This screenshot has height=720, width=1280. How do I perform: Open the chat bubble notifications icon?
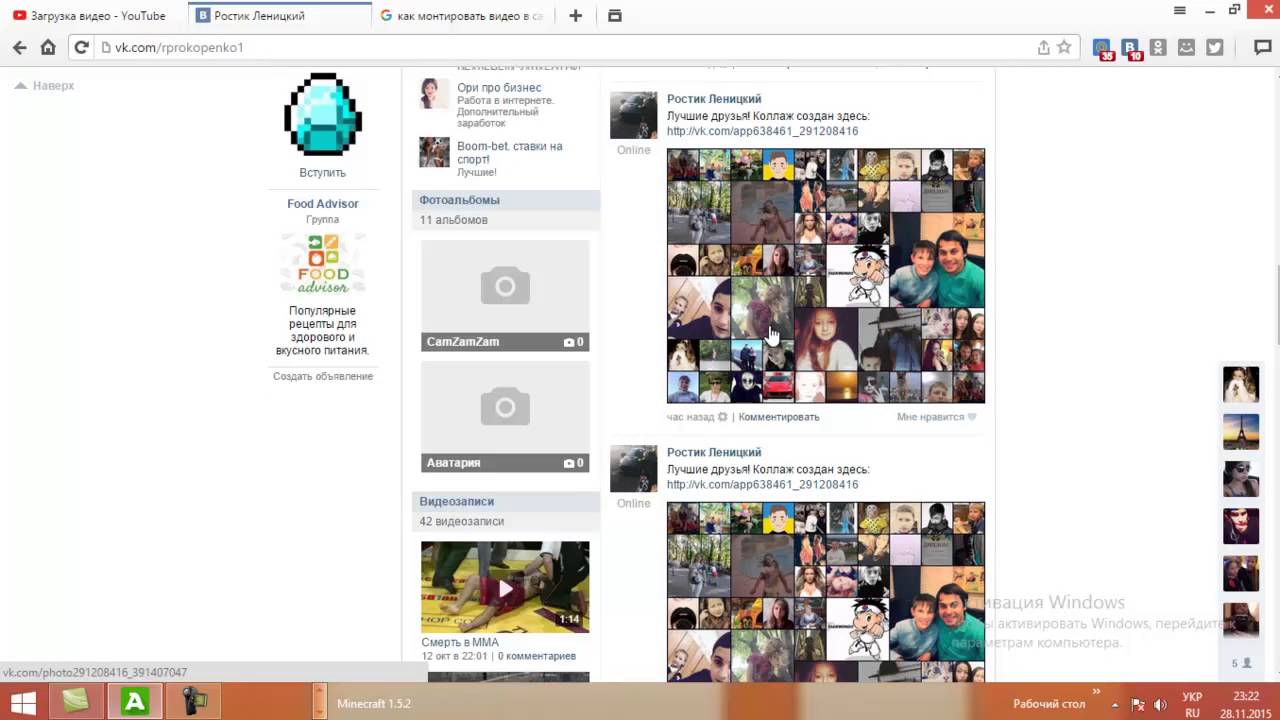click(x=1262, y=47)
